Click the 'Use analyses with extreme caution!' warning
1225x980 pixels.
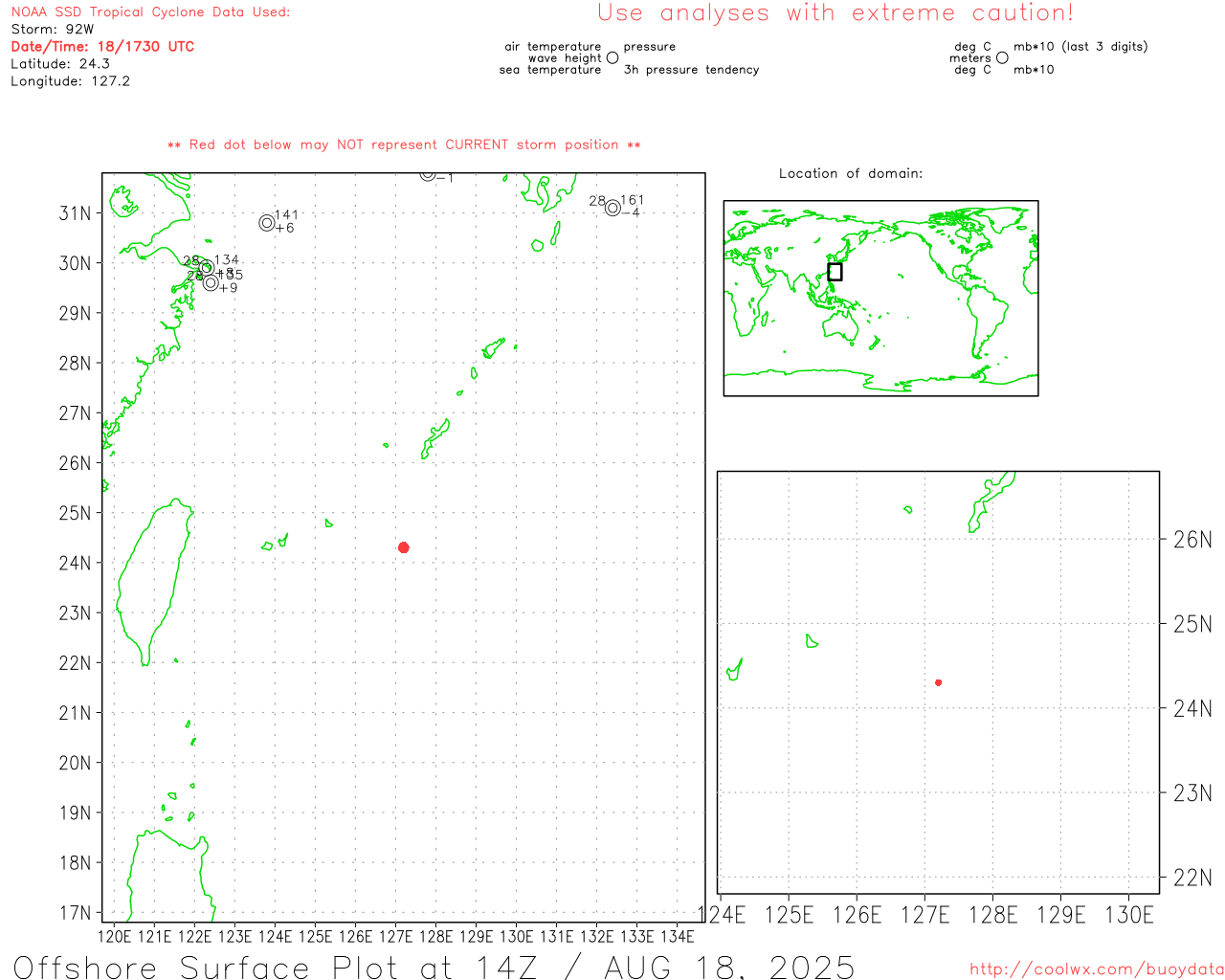[835, 12]
